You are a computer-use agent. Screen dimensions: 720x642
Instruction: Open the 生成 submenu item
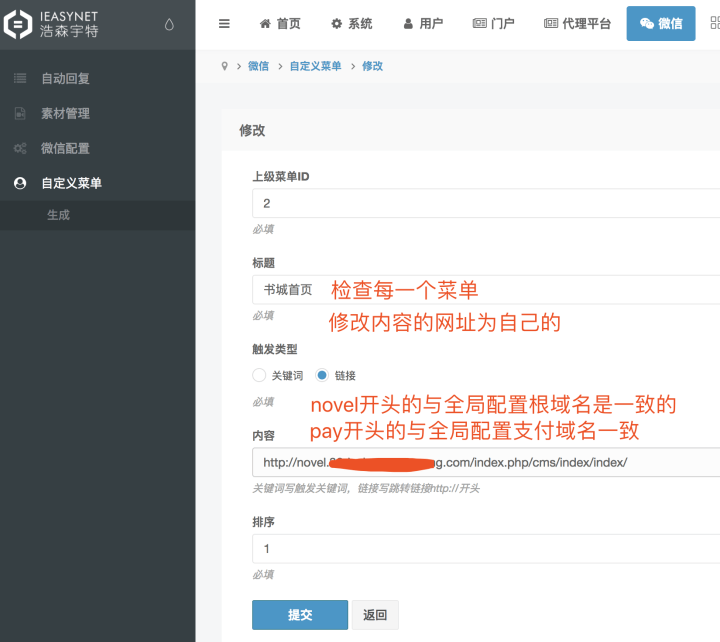click(58, 215)
